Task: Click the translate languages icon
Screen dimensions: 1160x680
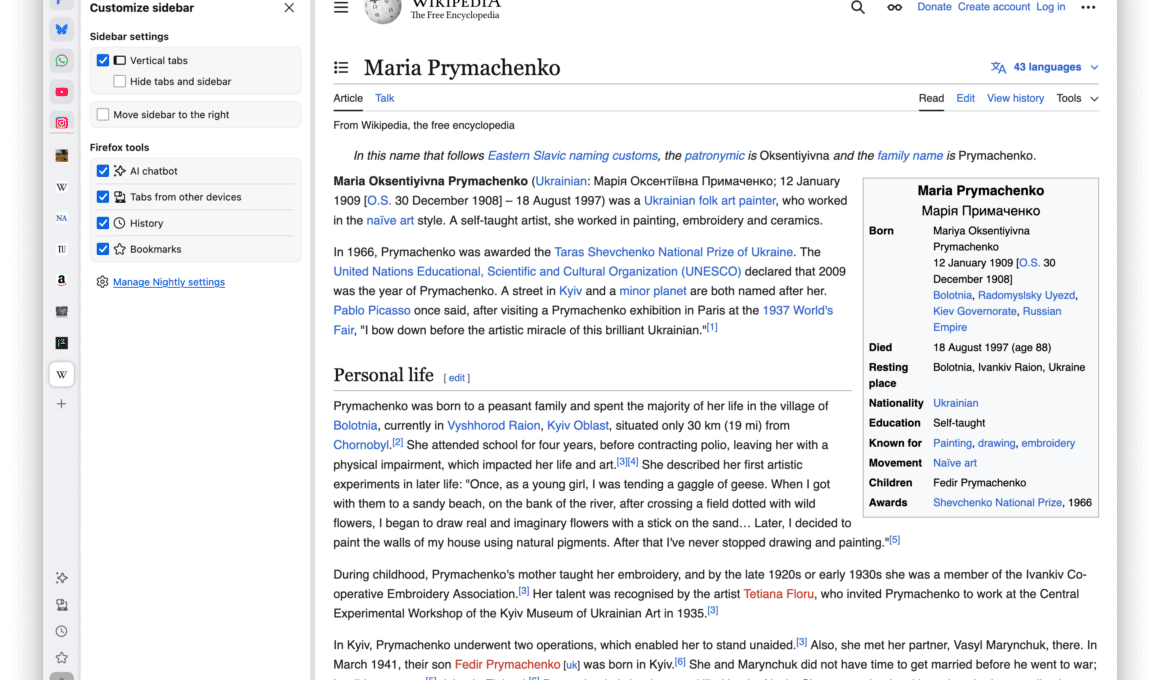Action: click(x=998, y=67)
